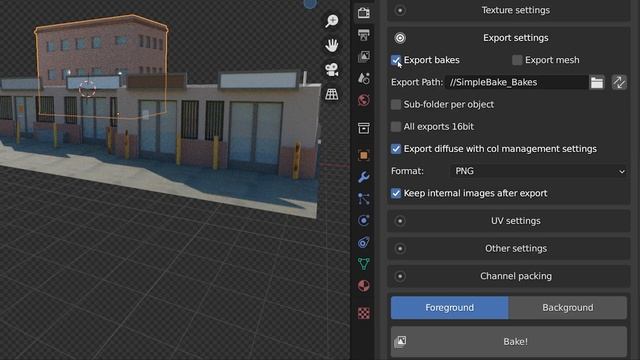Open the World properties tab
Image resolution: width=640 pixels, height=360 pixels.
(x=364, y=100)
